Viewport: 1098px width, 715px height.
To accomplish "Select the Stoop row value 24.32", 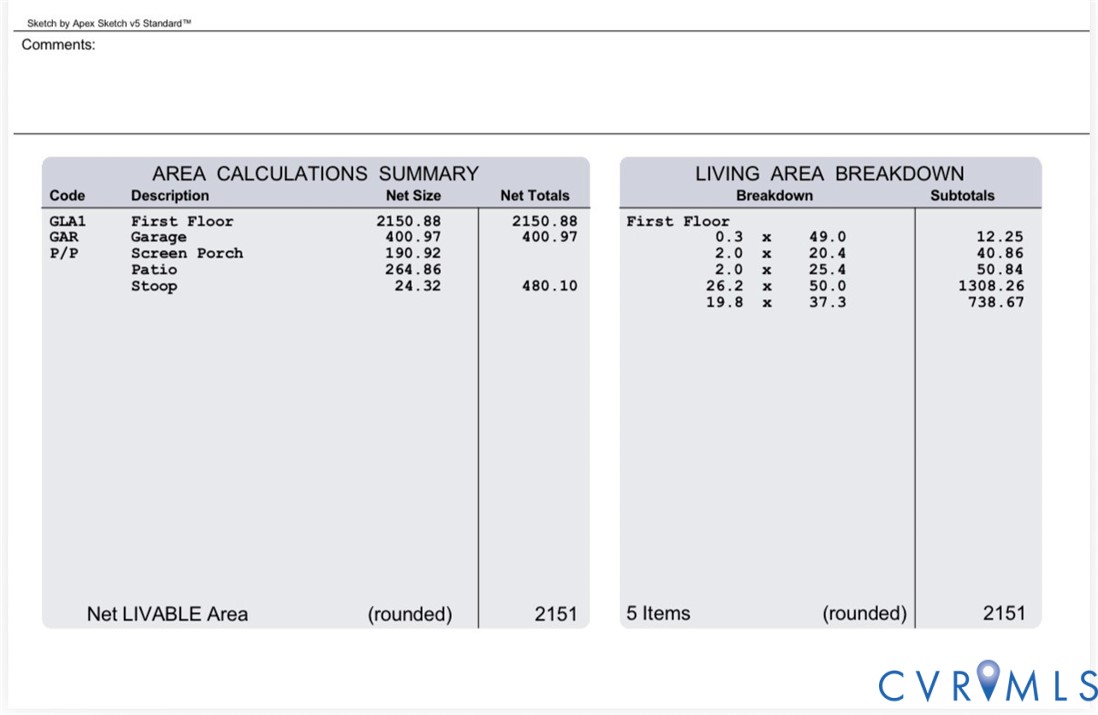I will click(x=417, y=286).
